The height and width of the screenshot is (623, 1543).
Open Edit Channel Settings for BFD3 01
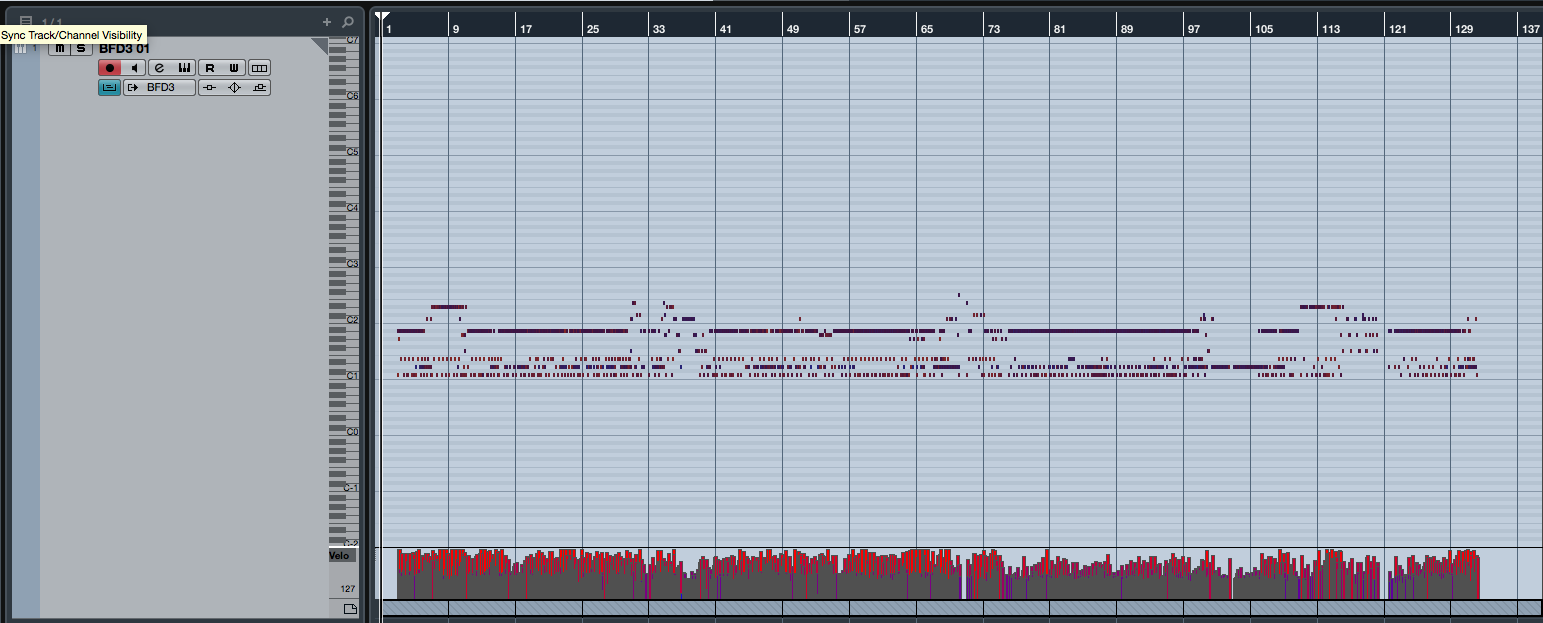(x=159, y=68)
